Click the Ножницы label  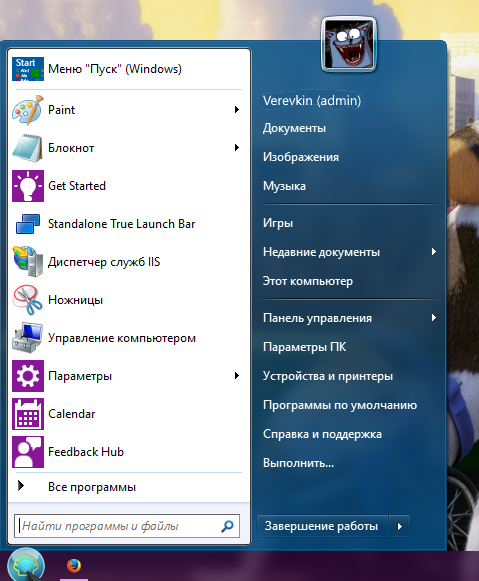tap(76, 300)
